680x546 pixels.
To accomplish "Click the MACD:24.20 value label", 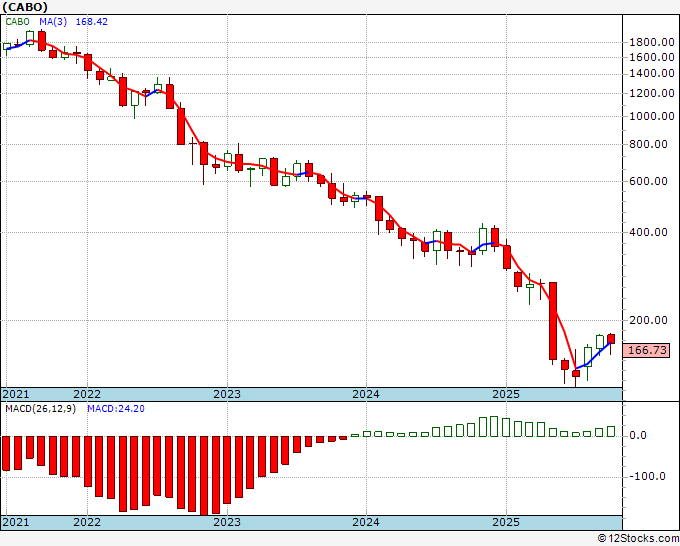I will coord(116,409).
